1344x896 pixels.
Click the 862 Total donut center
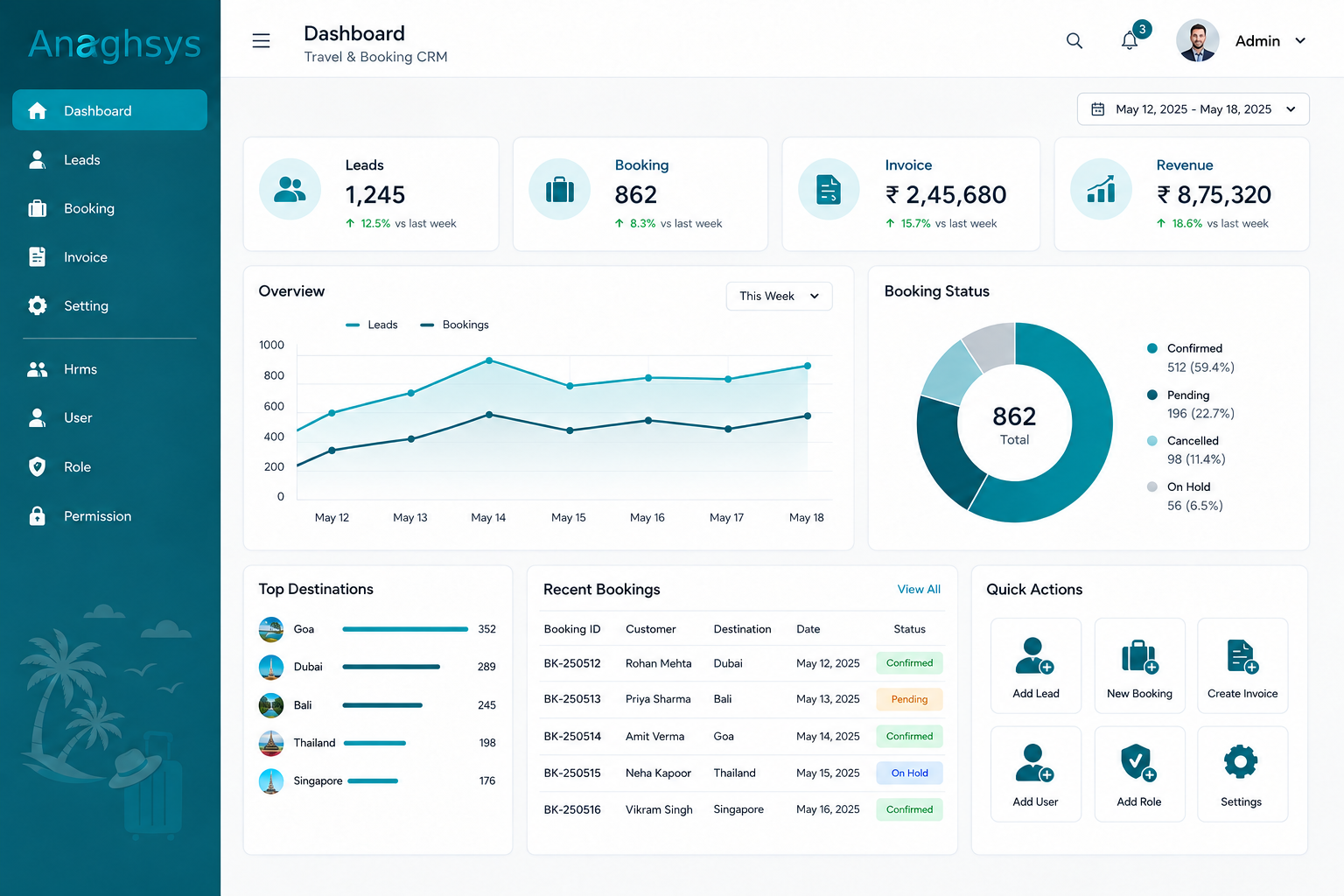tap(1015, 424)
